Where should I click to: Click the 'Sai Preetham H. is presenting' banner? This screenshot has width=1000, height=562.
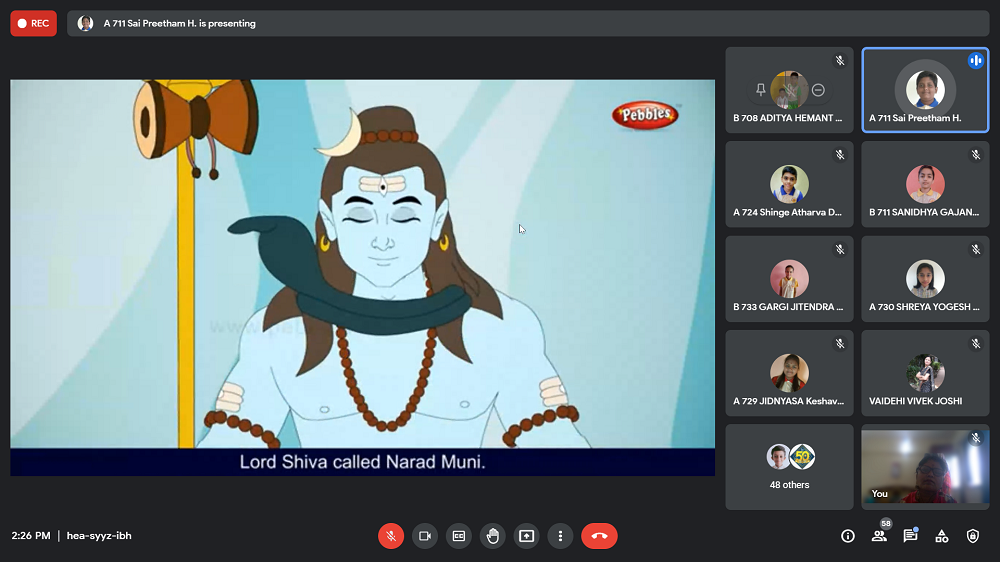coord(180,23)
